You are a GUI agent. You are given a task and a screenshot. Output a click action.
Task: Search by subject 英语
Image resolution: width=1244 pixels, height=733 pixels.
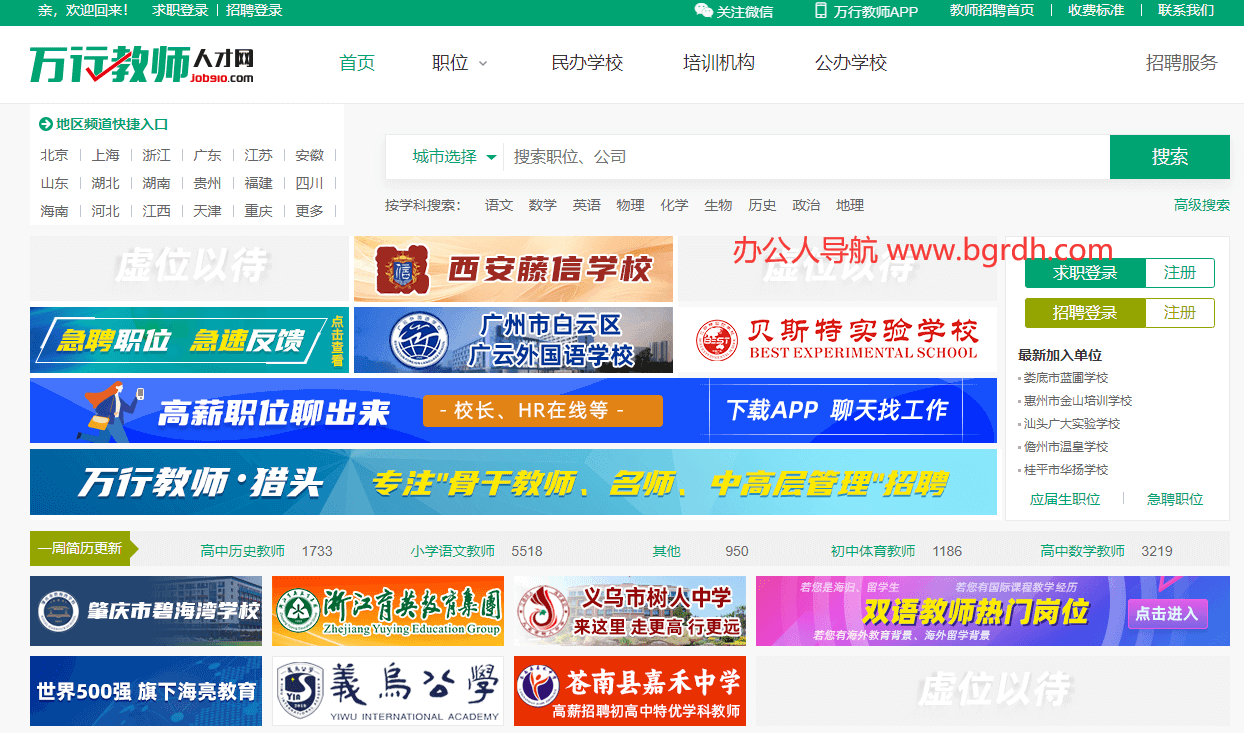point(587,205)
